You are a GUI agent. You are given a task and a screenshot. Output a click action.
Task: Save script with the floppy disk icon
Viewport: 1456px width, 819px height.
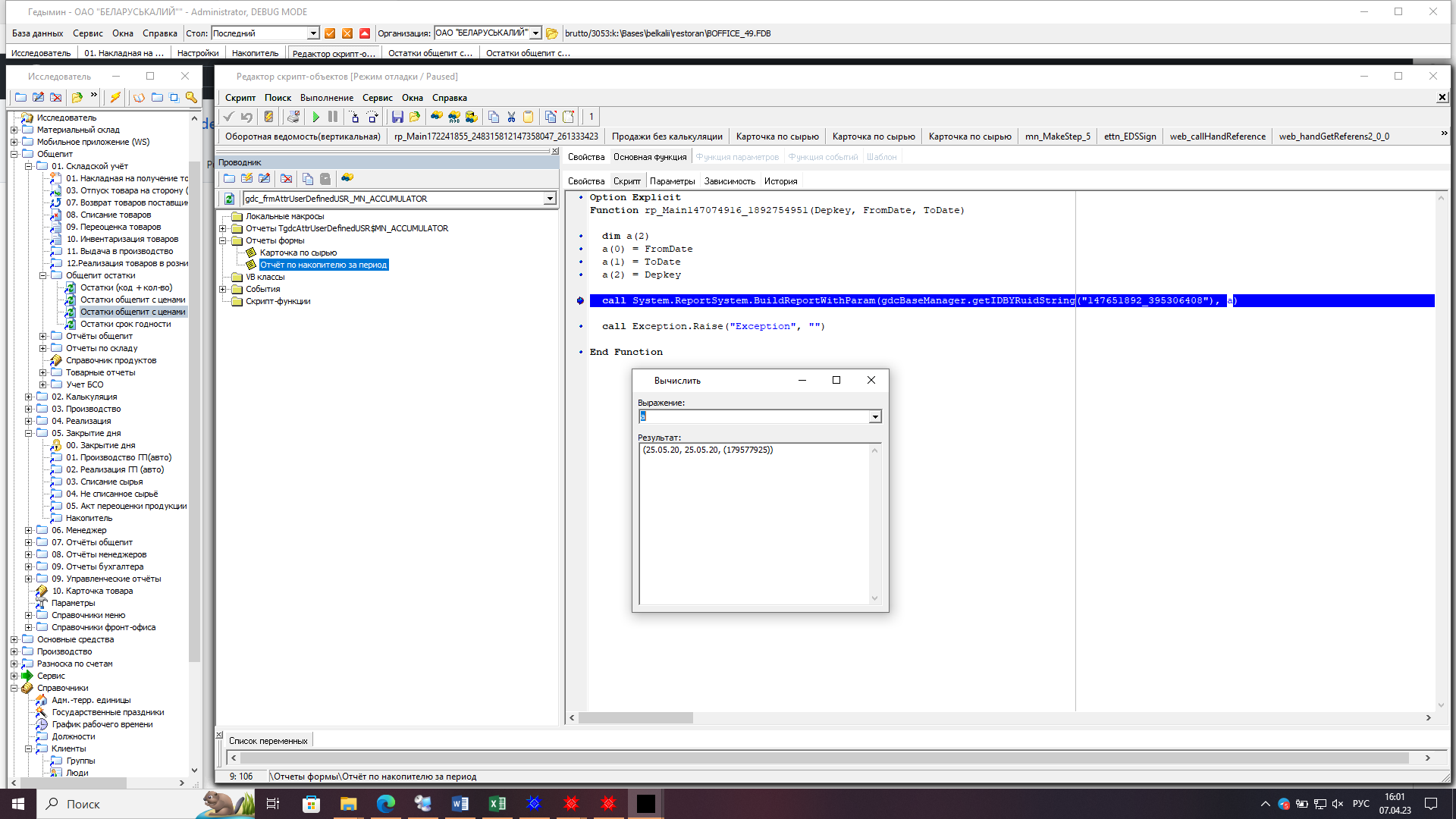click(397, 117)
